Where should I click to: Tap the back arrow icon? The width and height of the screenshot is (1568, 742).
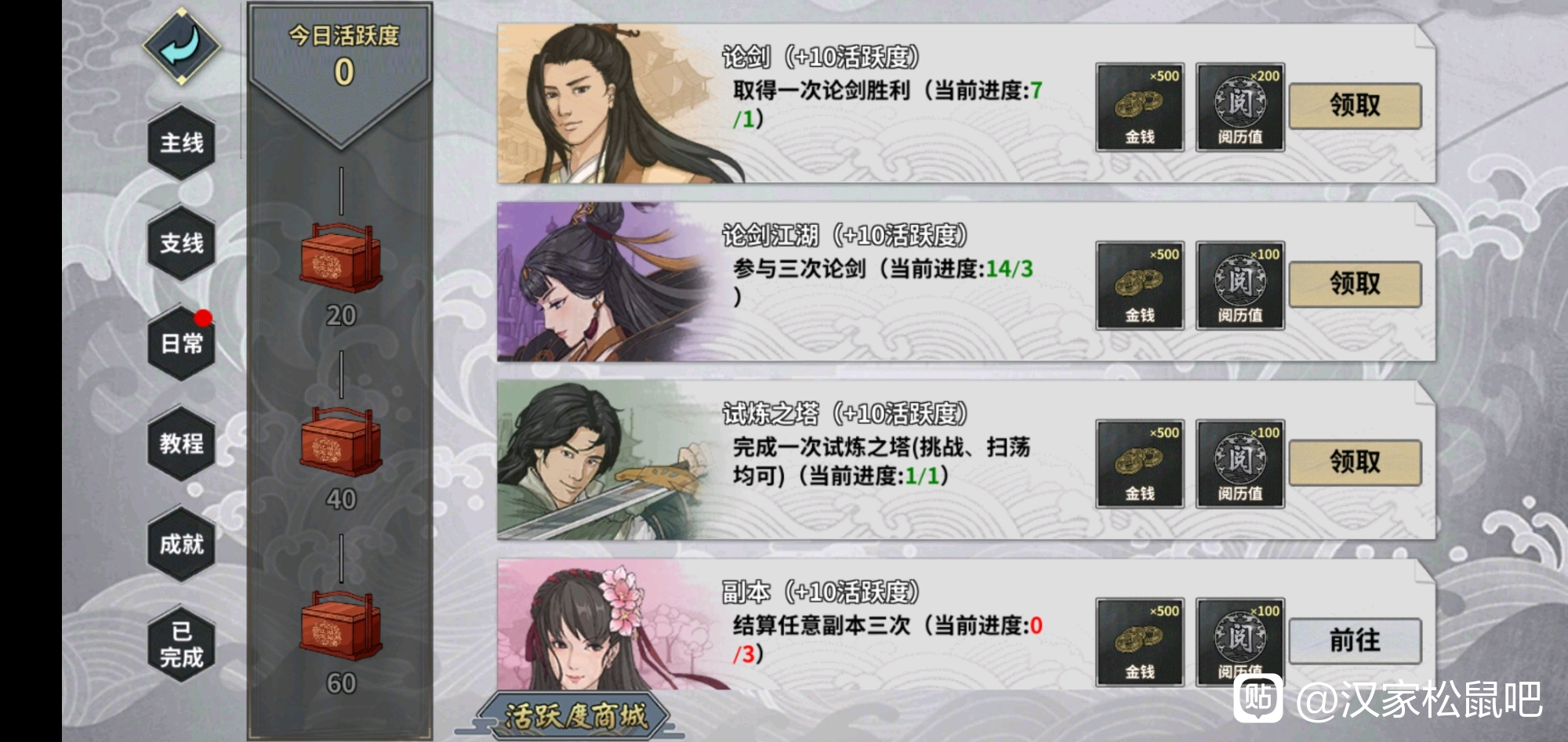181,47
